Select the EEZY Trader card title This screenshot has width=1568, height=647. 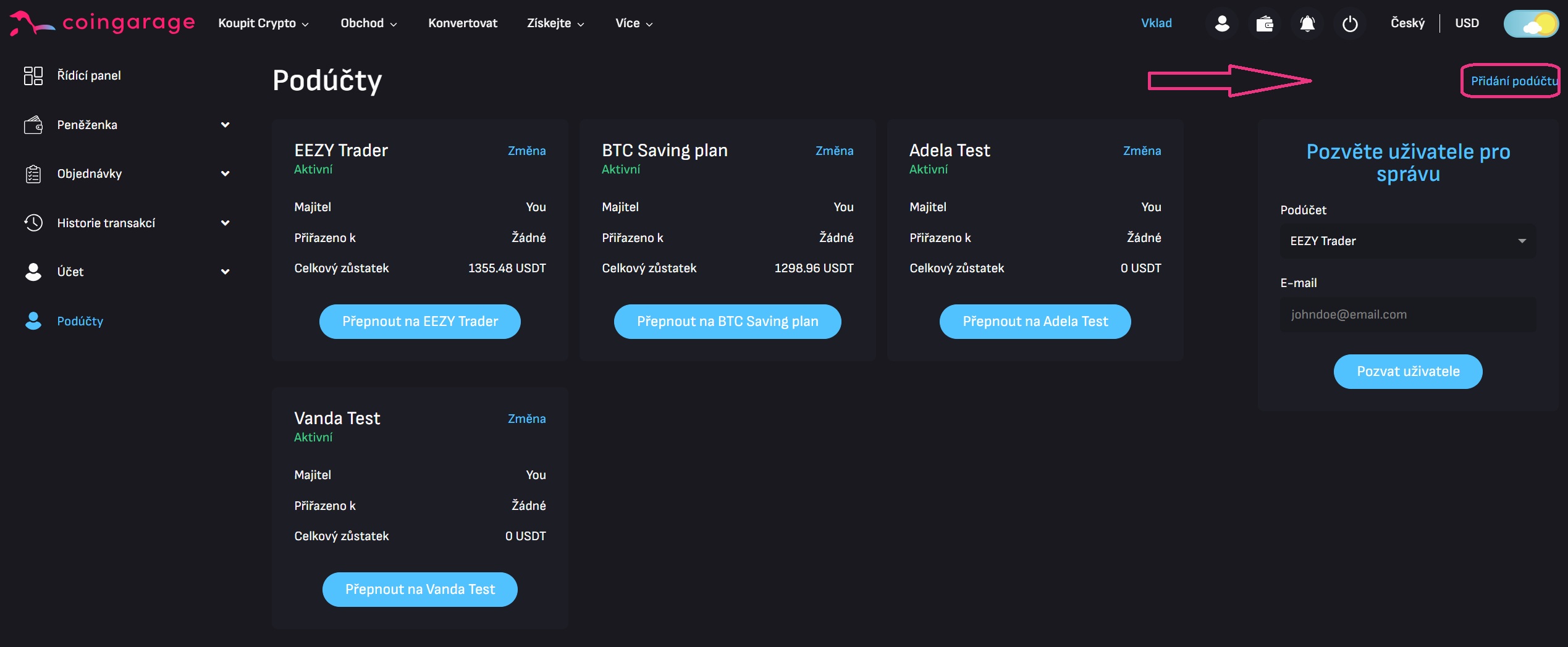pyautogui.click(x=341, y=150)
